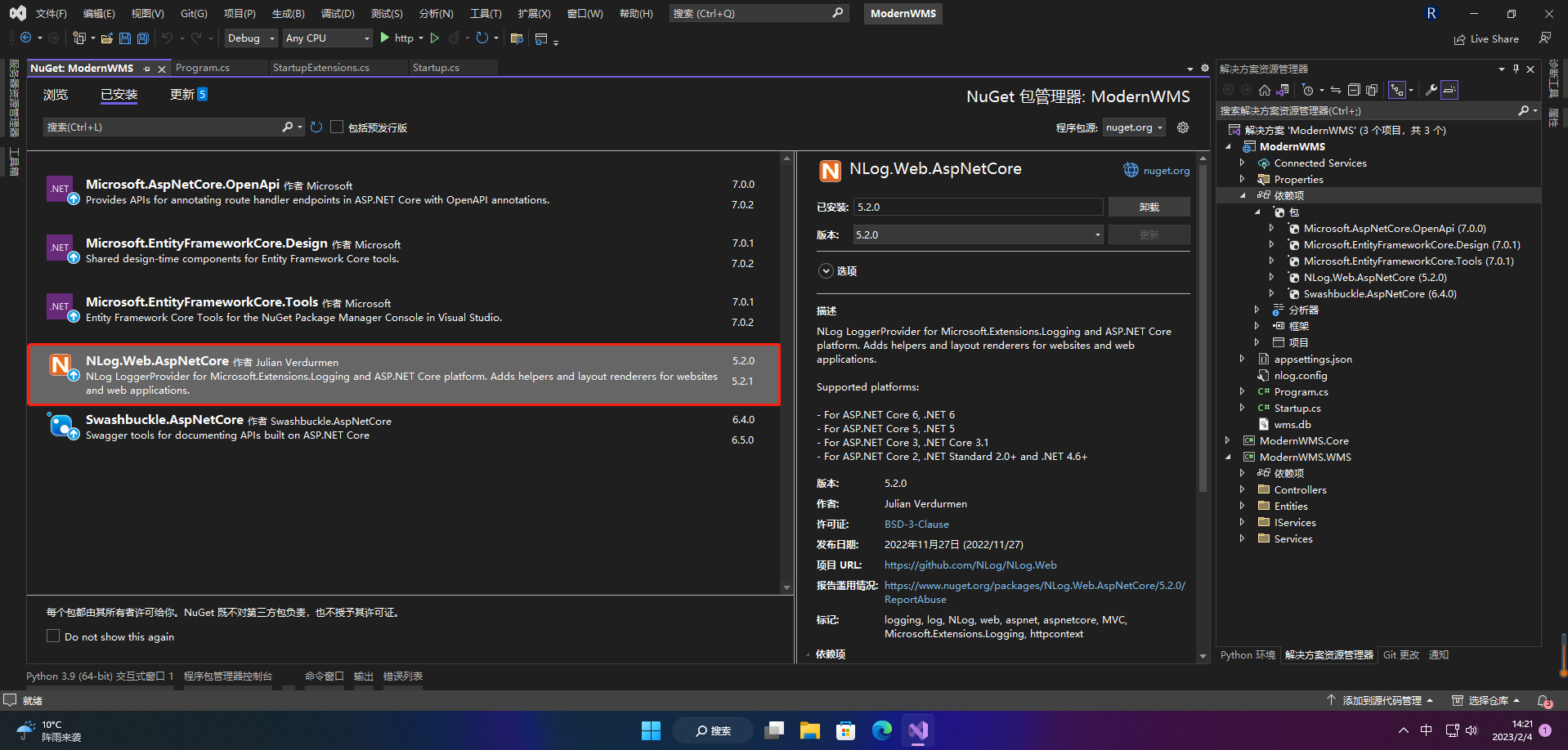Pin the Solution Explorer panel

pos(1516,69)
